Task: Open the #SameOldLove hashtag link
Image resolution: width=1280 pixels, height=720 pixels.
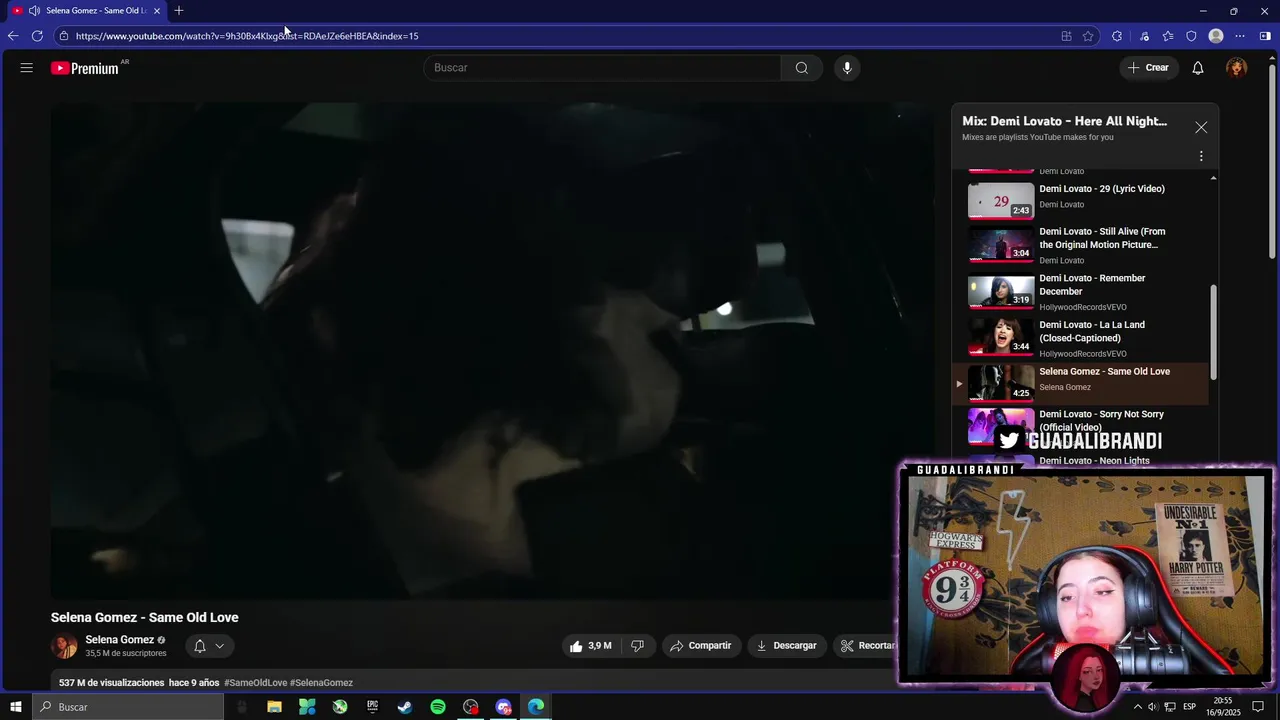Action: pyautogui.click(x=255, y=683)
